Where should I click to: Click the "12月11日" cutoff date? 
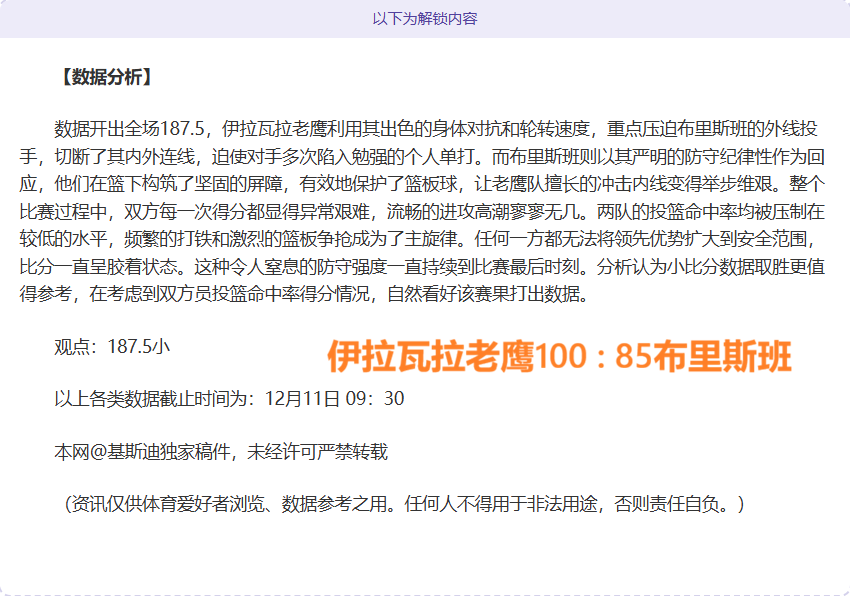coord(304,399)
